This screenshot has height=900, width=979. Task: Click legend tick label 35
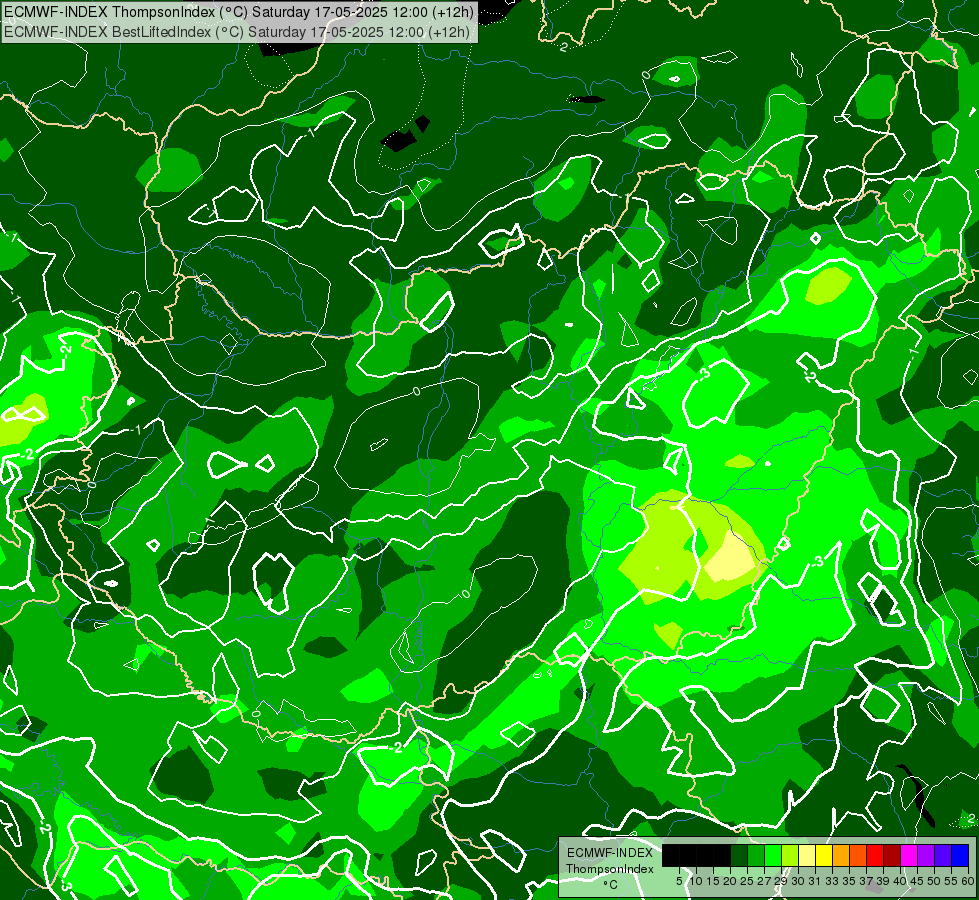click(850, 881)
